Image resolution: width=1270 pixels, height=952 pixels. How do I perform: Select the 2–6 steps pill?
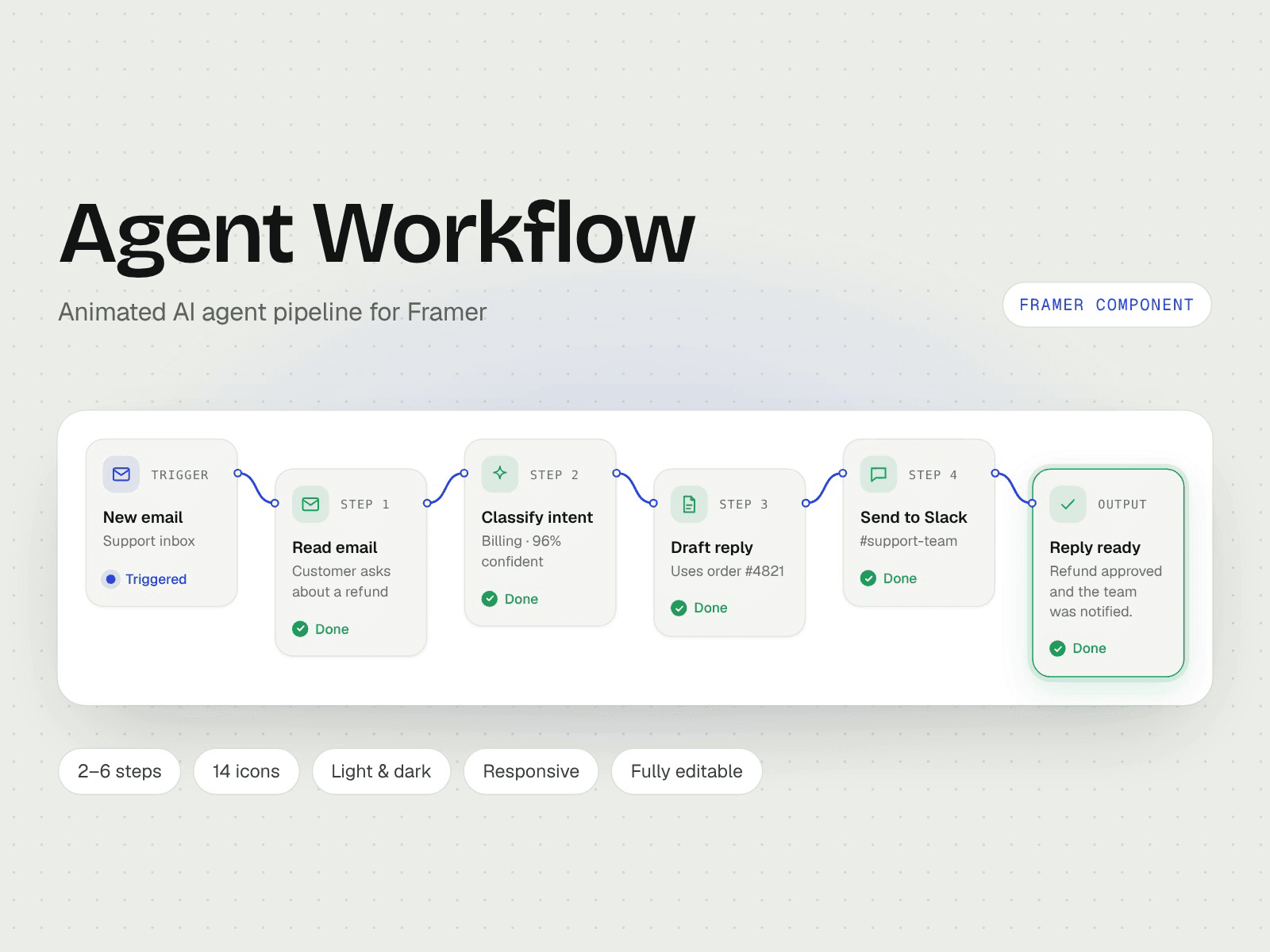(119, 771)
